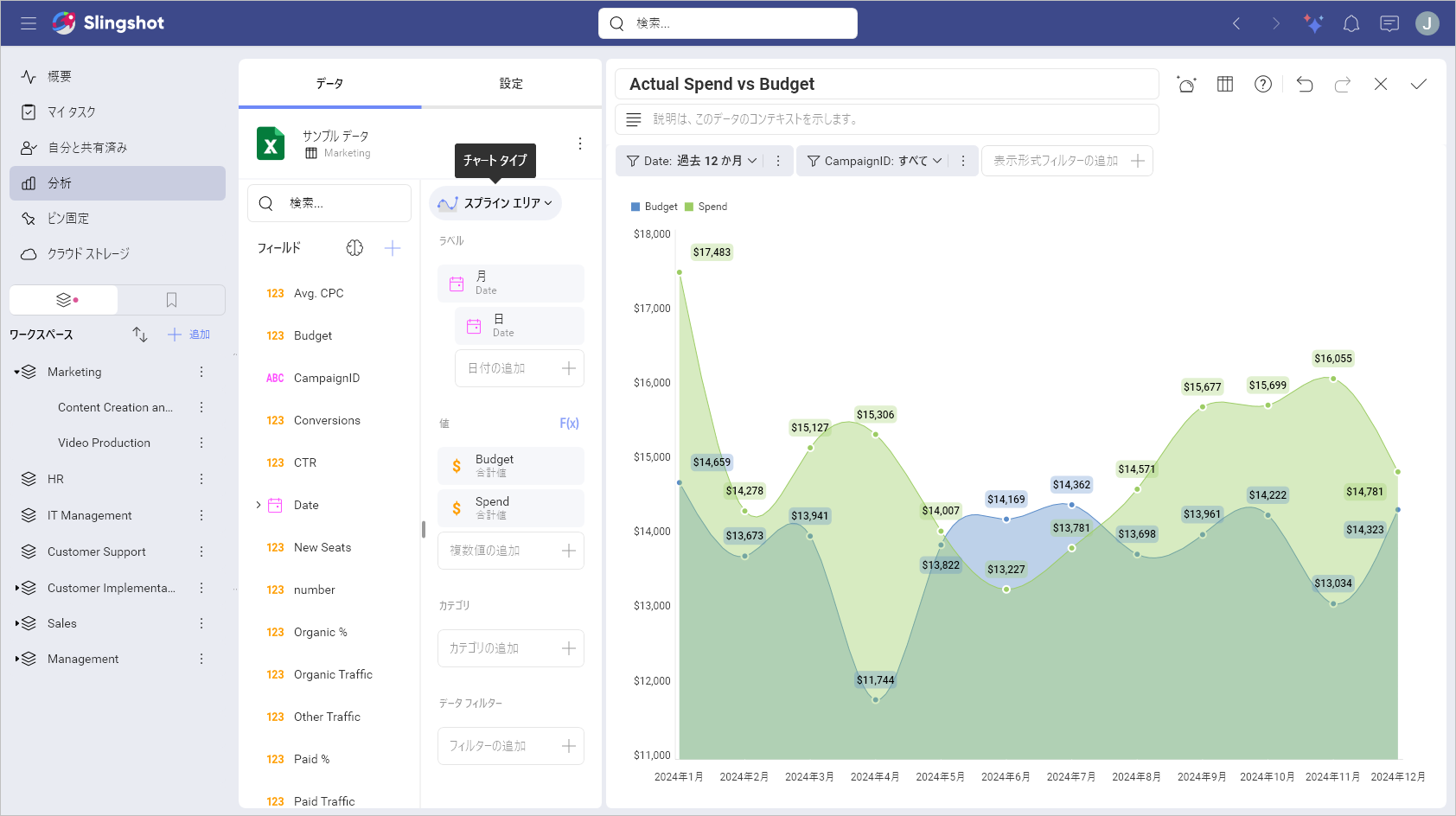Viewport: 1456px width, 816px height.
Task: Select the 設定 tab
Action: 511,84
